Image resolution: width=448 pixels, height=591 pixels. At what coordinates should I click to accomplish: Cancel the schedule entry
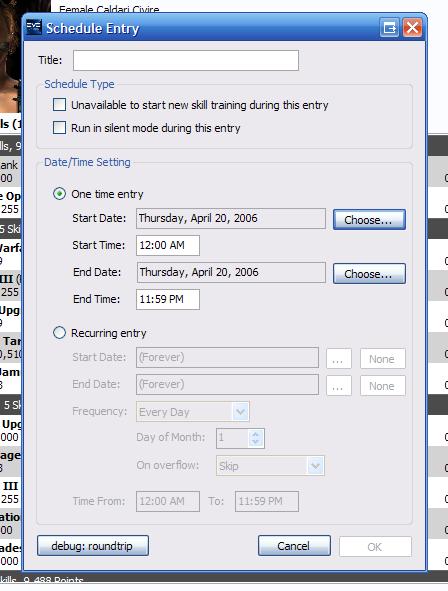point(294,545)
